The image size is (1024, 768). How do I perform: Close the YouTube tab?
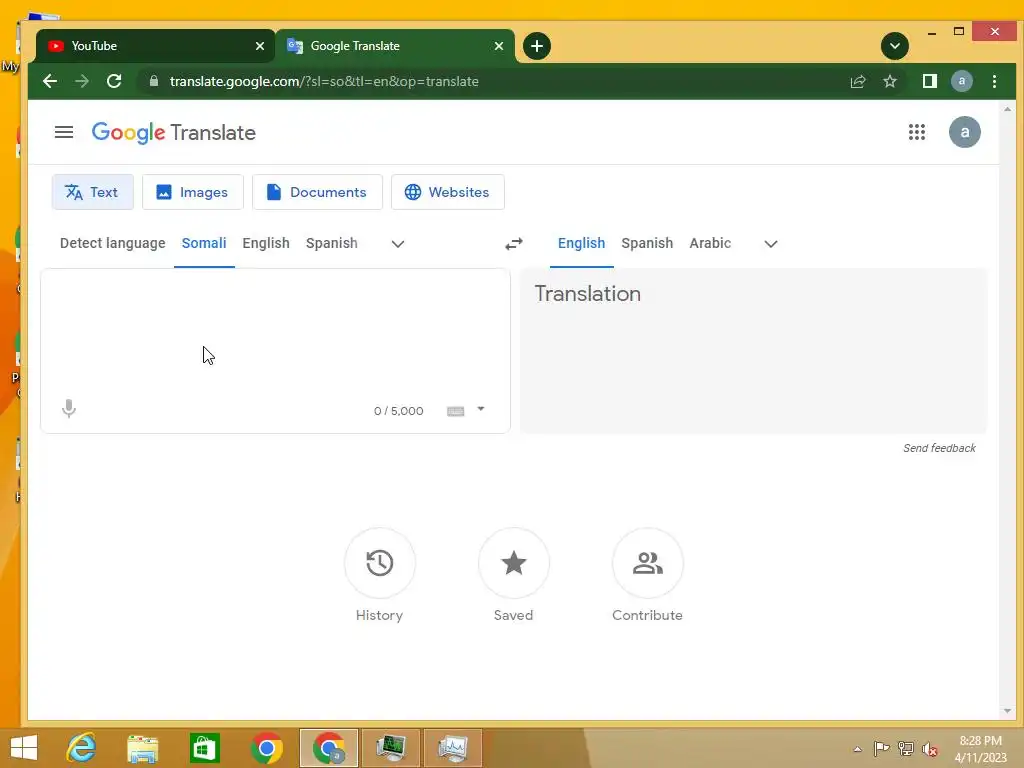pos(260,46)
